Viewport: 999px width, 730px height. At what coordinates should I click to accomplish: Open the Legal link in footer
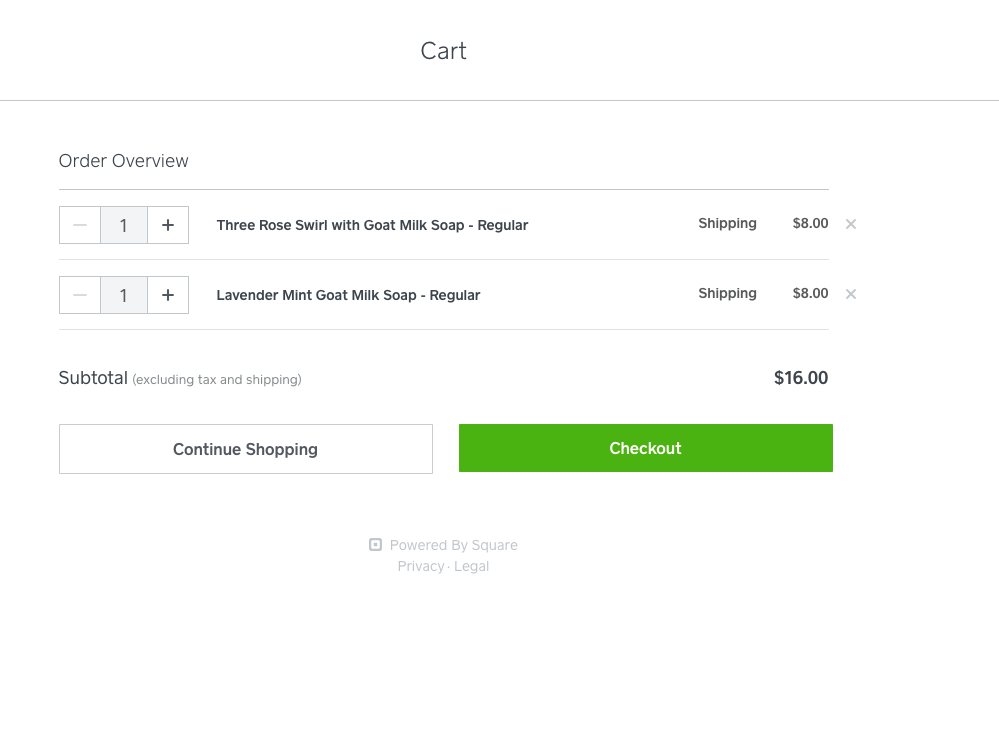[x=471, y=566]
